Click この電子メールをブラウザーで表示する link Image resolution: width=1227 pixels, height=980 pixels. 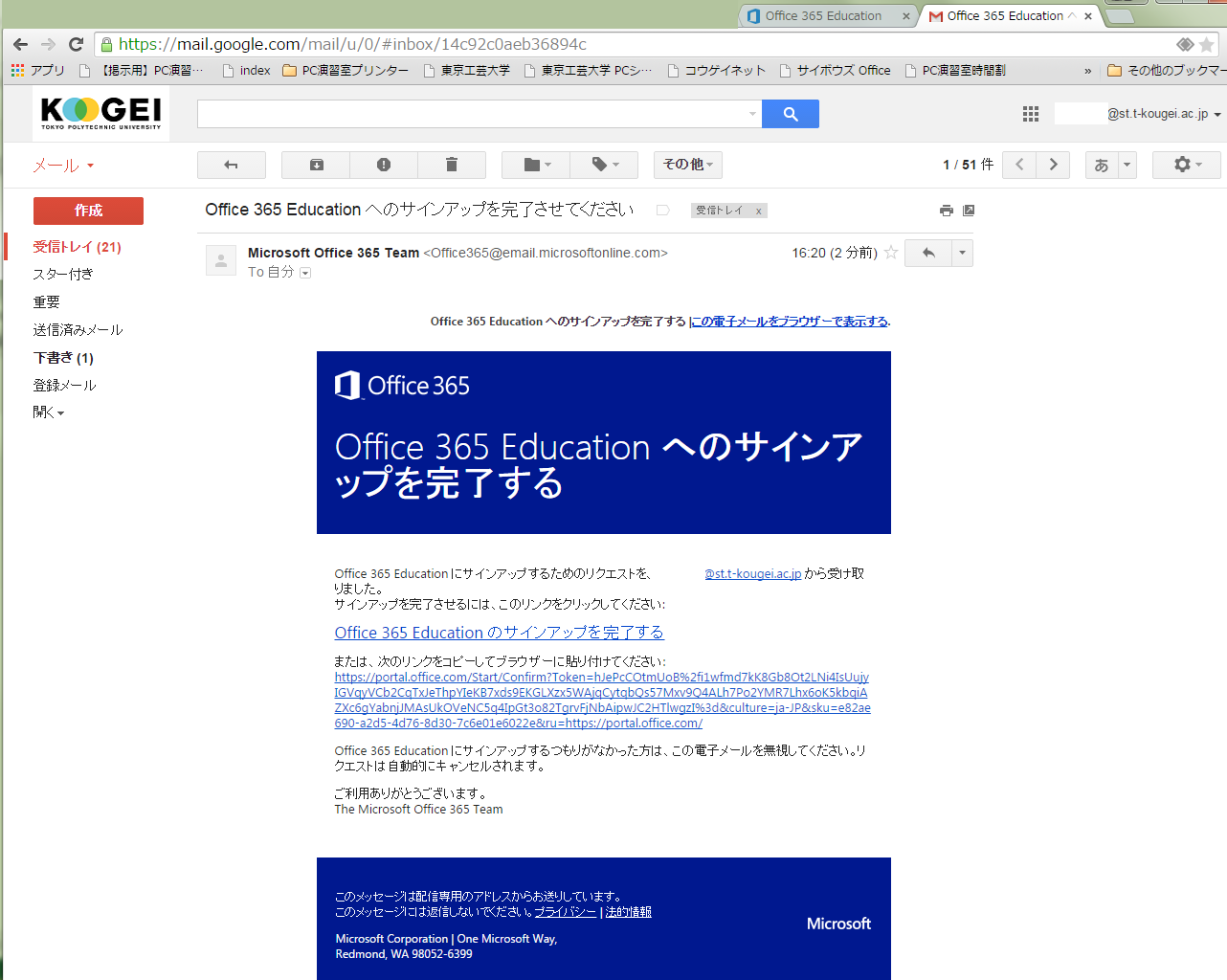[790, 322]
